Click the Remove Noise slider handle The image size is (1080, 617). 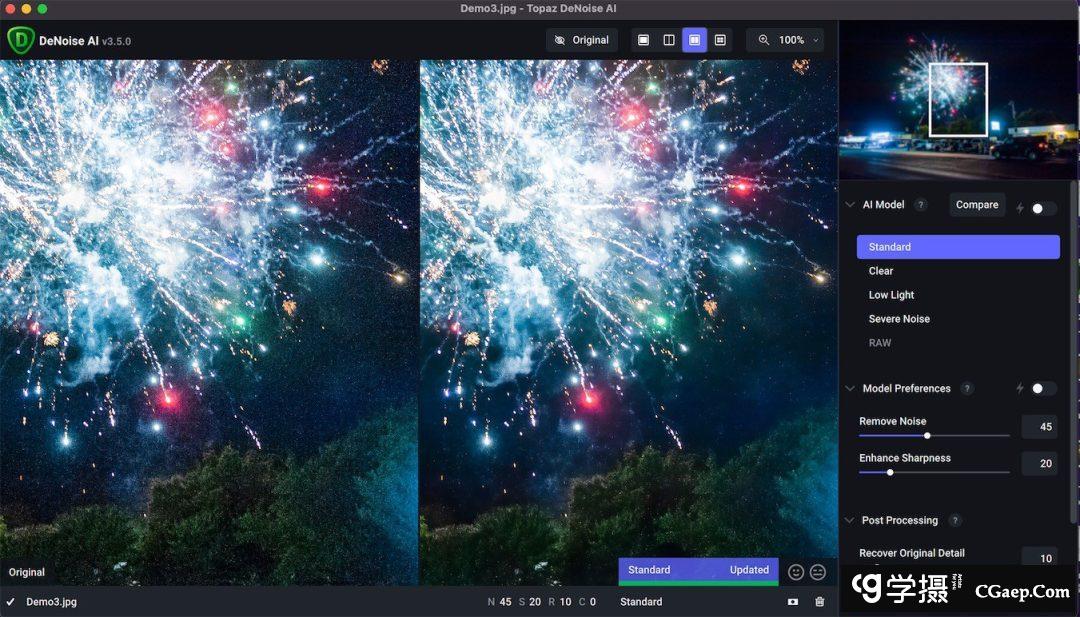927,435
